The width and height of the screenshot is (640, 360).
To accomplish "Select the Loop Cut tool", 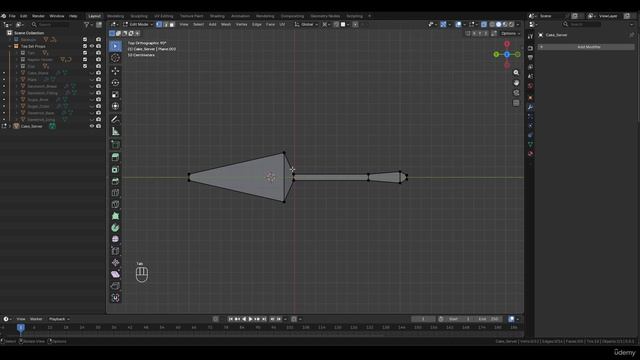I will tap(115, 192).
